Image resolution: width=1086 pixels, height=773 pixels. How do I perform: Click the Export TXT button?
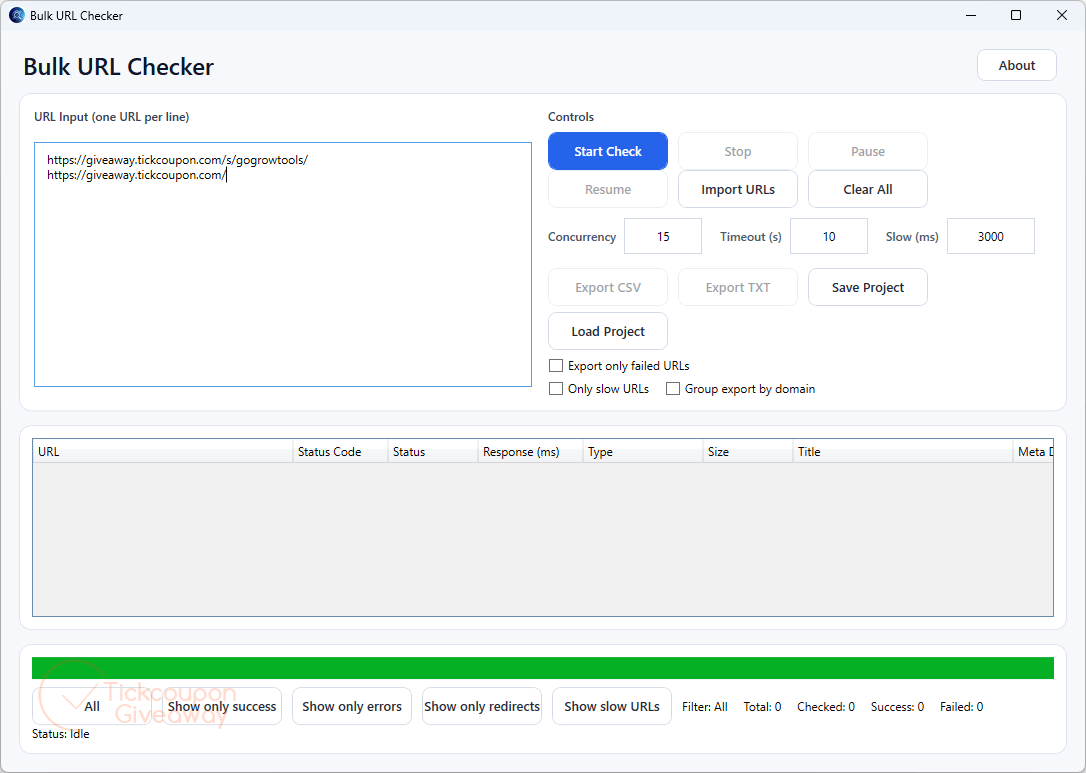pos(738,287)
